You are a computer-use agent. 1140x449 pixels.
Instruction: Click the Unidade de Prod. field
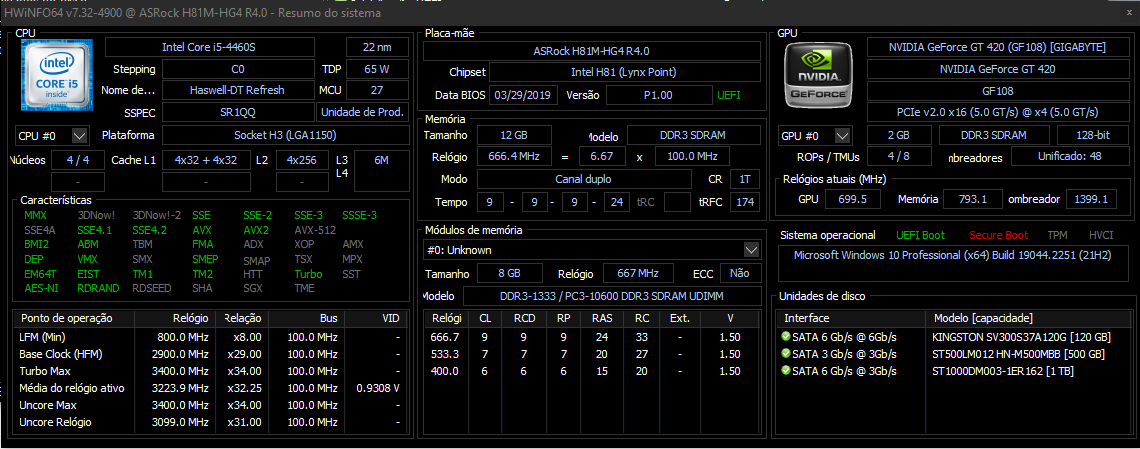tap(363, 113)
